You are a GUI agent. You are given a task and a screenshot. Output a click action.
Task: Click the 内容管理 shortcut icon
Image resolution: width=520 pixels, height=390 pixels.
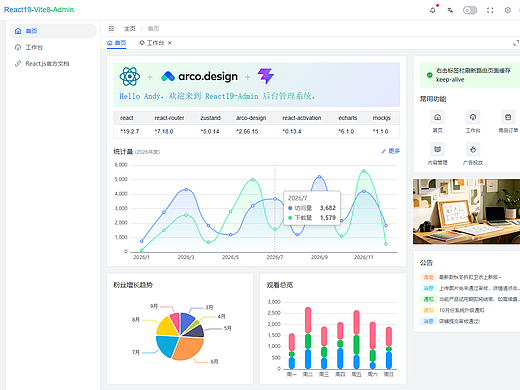point(437,149)
